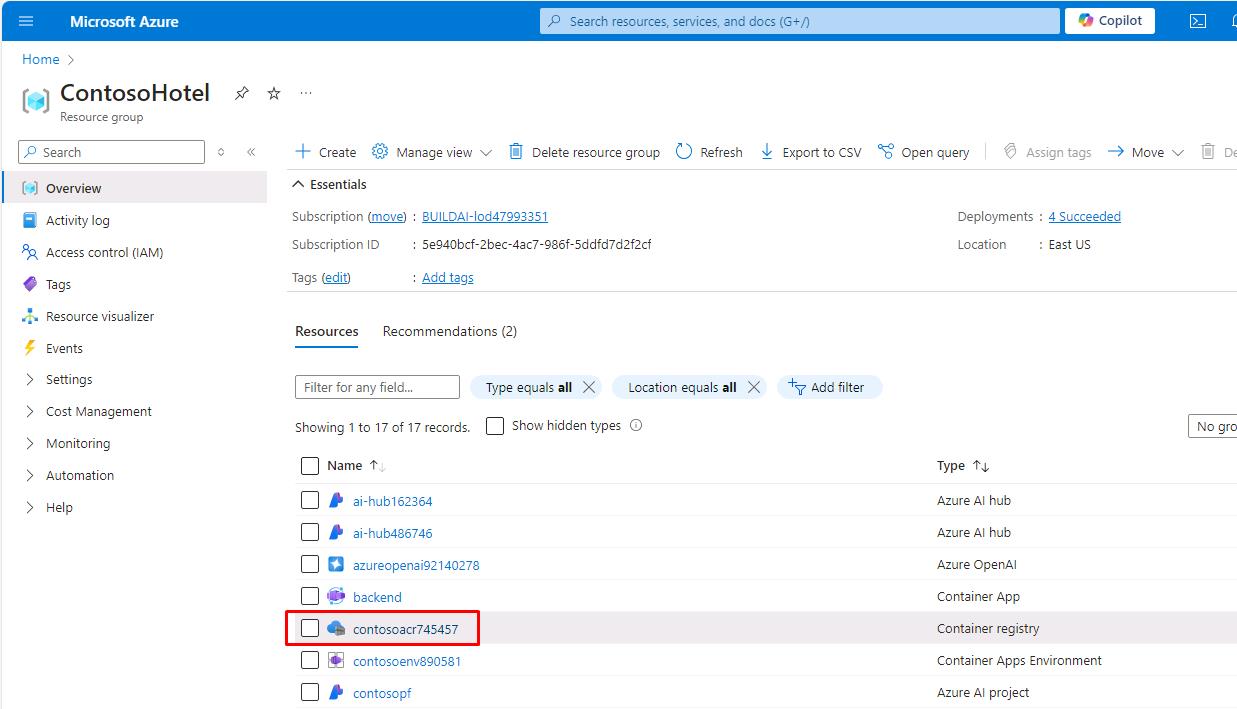Tick the checkbox for contosoacr745457
The image size is (1237, 709).
(310, 628)
